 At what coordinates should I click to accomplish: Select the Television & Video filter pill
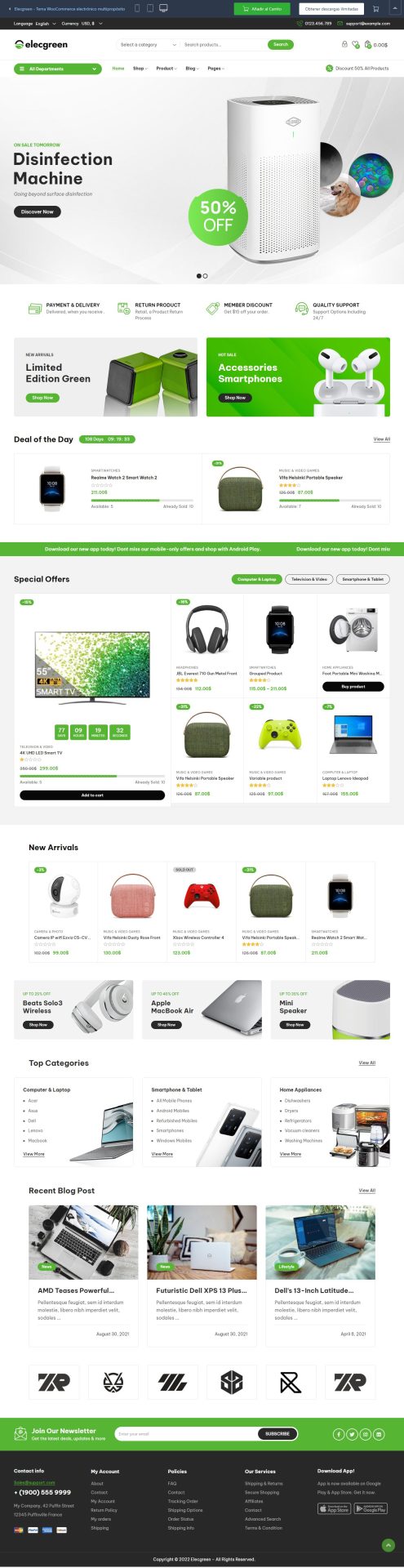pos(309,579)
